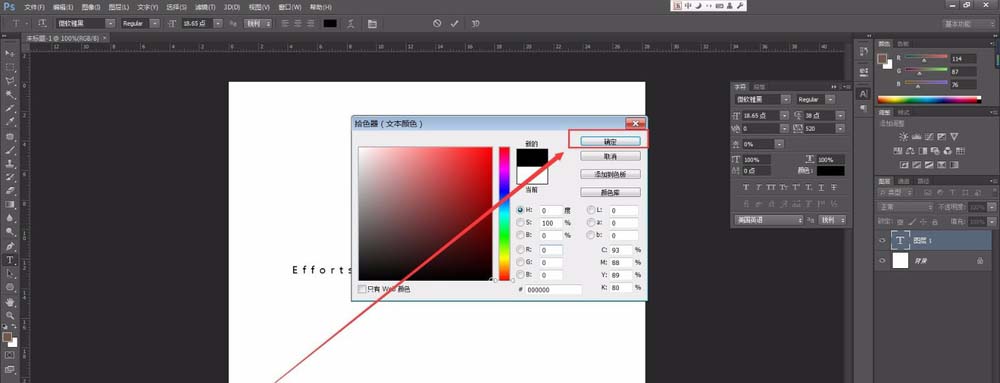Viewport: 1000px width, 383px height.
Task: Select the H hue radio button
Action: (520, 210)
